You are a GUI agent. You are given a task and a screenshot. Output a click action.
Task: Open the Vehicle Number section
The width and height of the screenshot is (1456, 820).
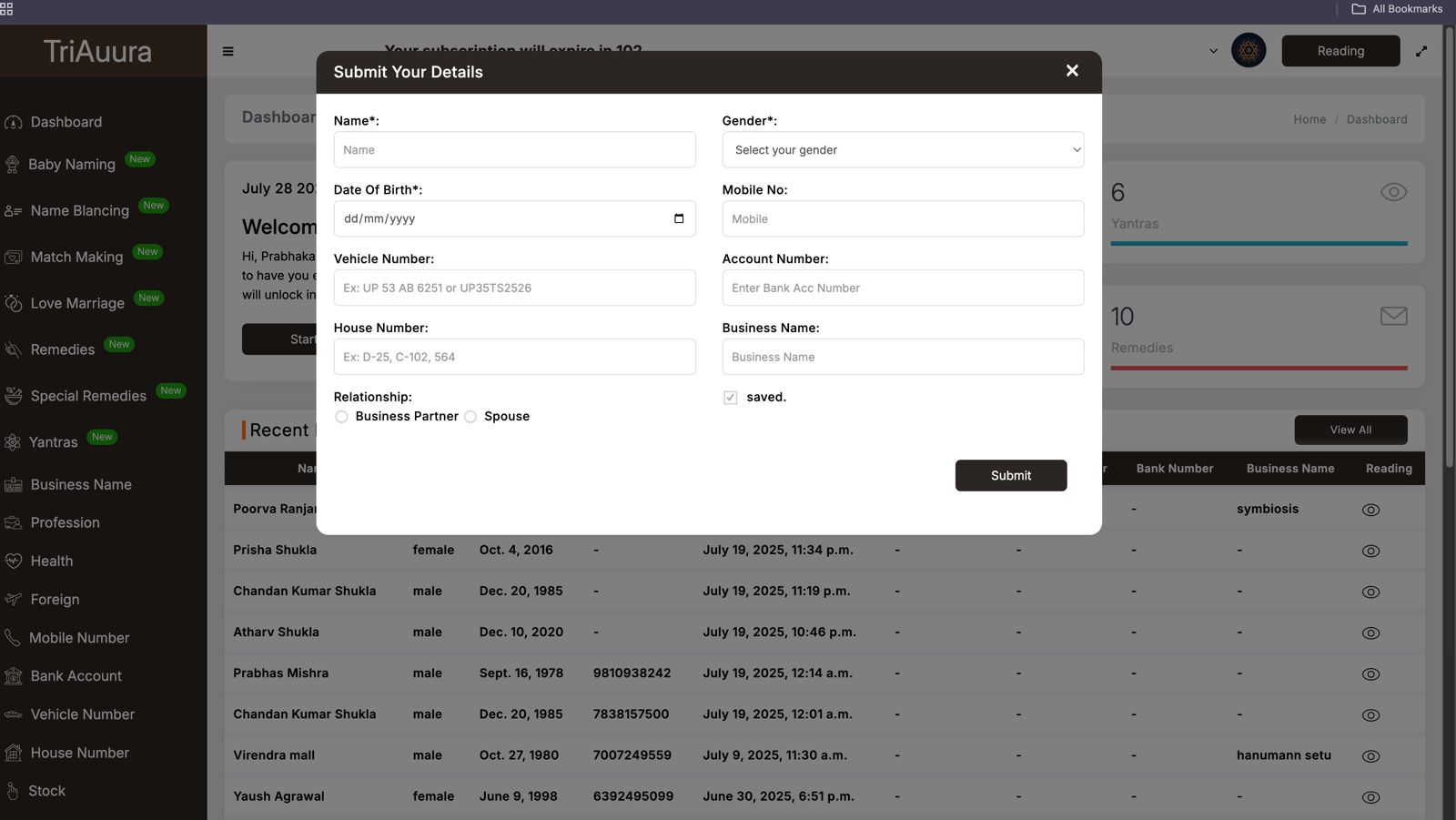(x=82, y=714)
